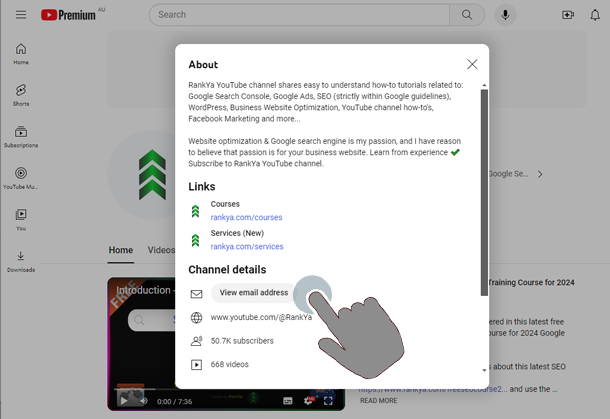This screenshot has width=610, height=419.
Task: Enter video fullscreen mode
Action: click(328, 401)
